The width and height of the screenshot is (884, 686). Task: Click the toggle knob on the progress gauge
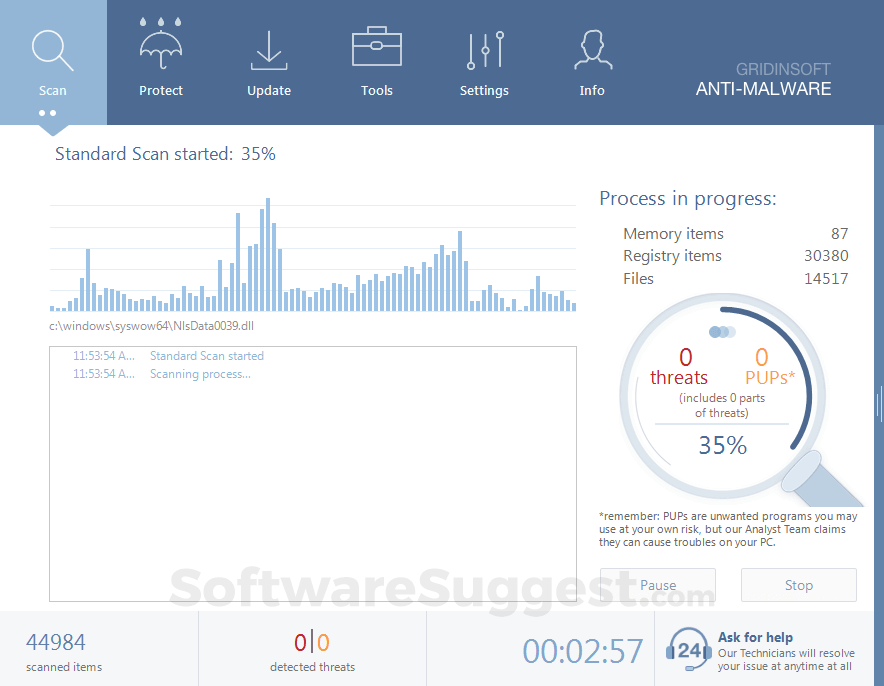tap(722, 332)
